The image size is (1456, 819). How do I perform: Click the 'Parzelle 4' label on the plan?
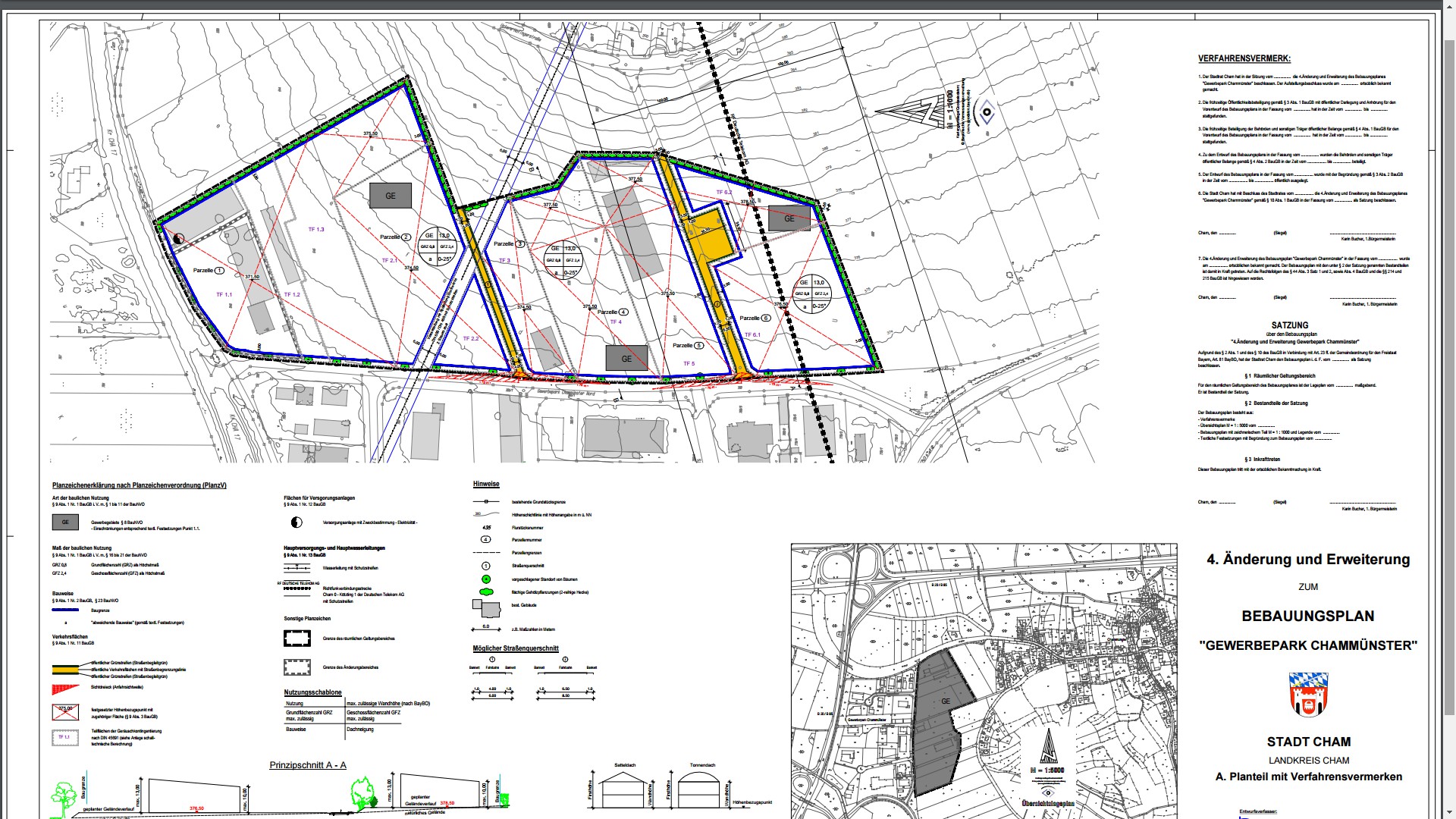pyautogui.click(x=613, y=312)
